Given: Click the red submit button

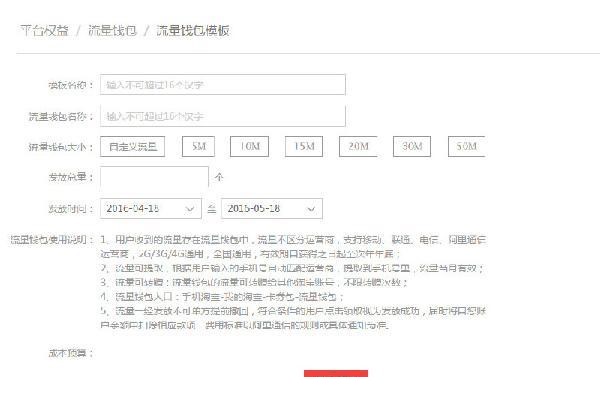Looking at the screenshot, I should point(336,373).
